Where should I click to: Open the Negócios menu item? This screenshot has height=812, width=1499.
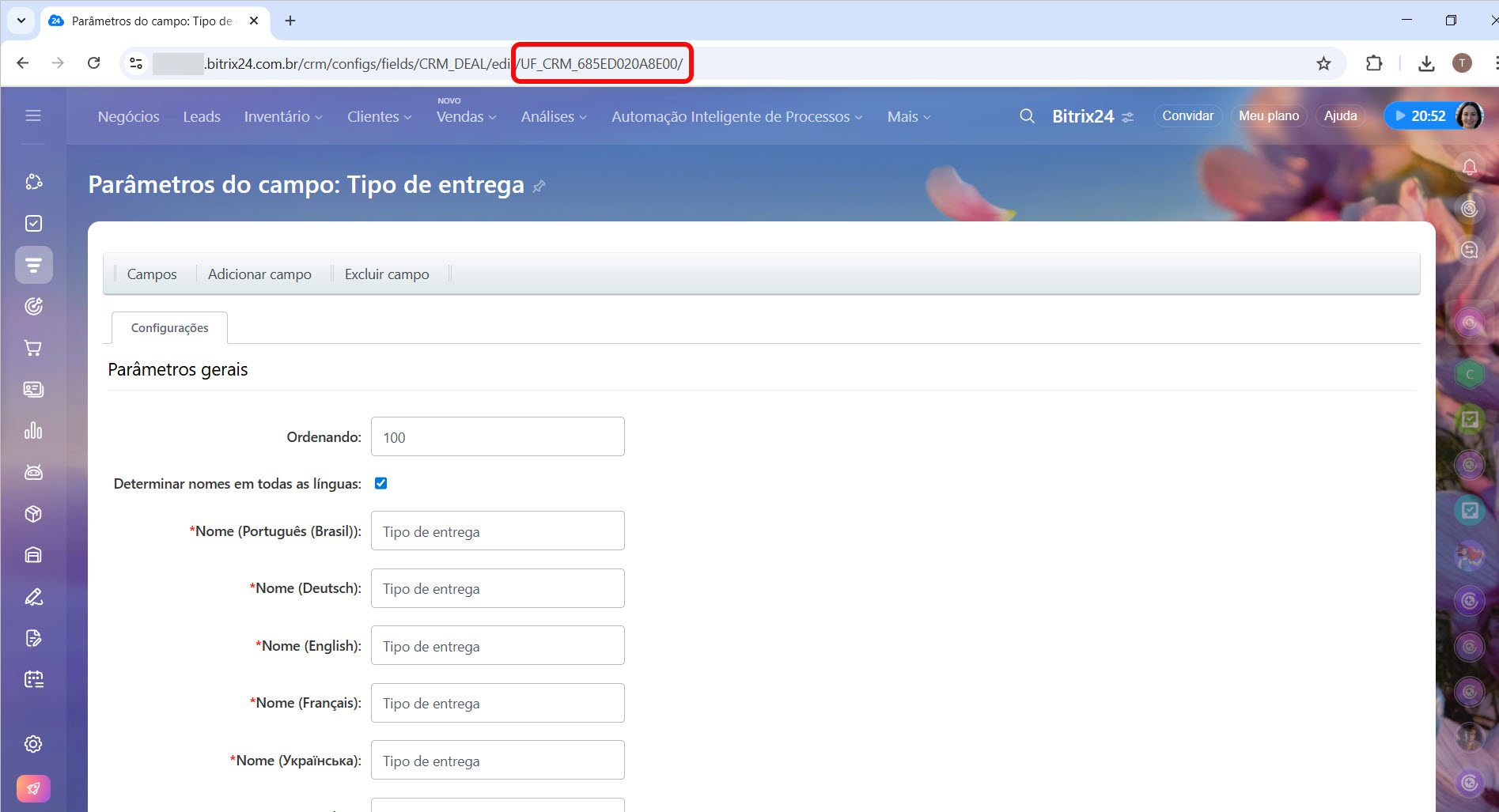pos(128,117)
